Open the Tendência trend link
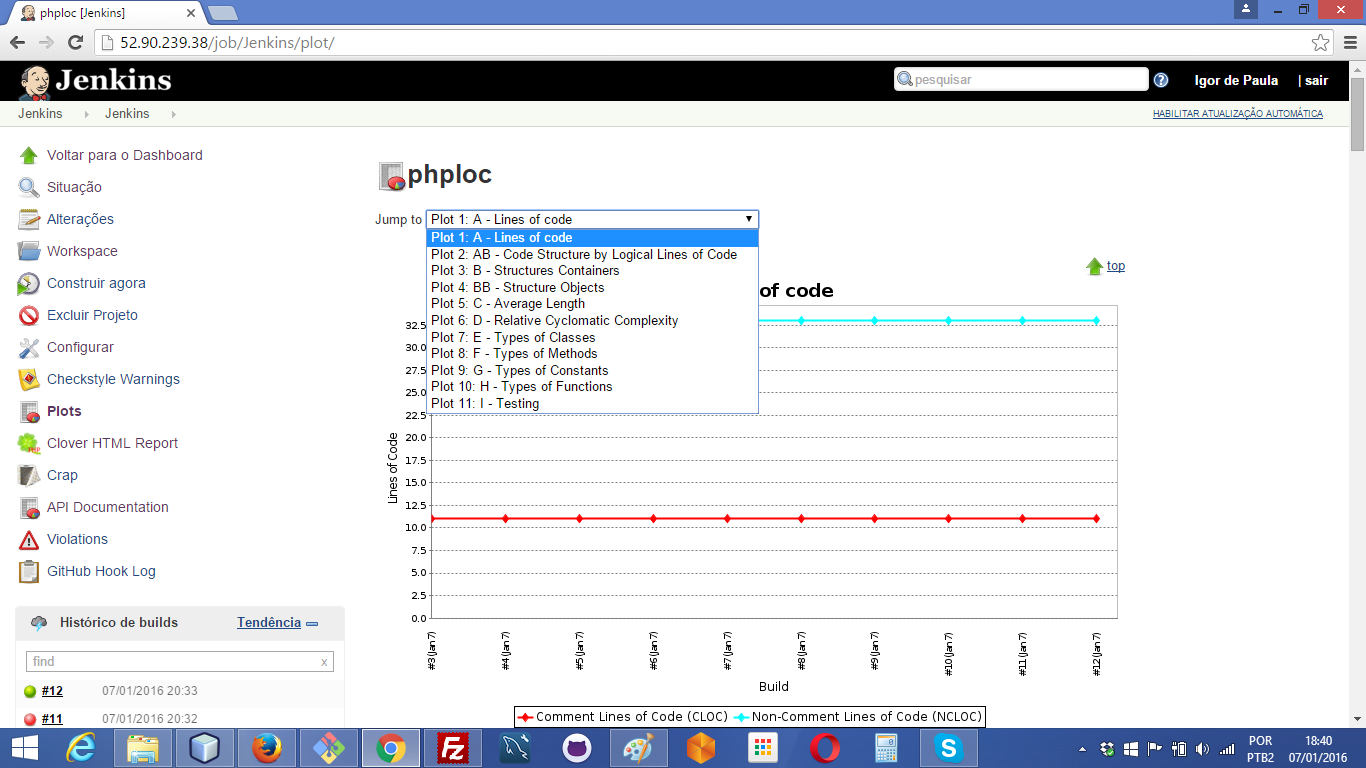The width and height of the screenshot is (1366, 768). point(269,622)
